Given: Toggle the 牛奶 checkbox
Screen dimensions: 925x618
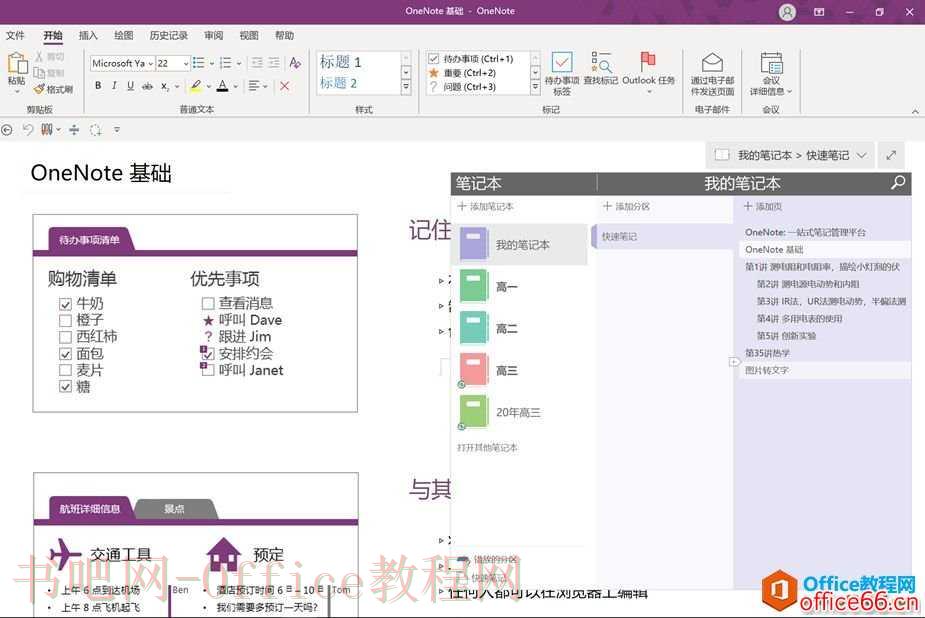Looking at the screenshot, I should pyautogui.click(x=65, y=304).
